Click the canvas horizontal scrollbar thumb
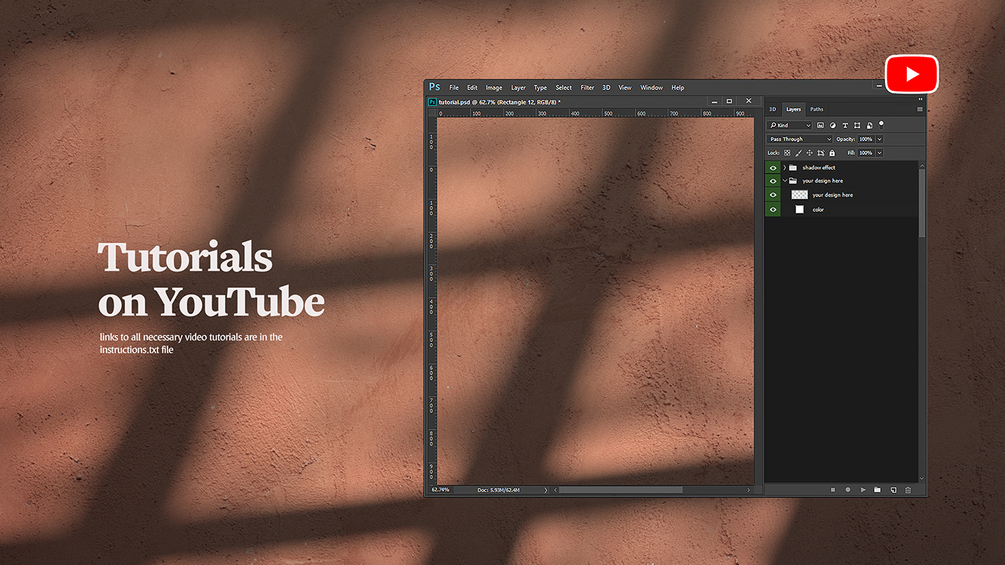Image resolution: width=1005 pixels, height=565 pixels. click(x=620, y=490)
